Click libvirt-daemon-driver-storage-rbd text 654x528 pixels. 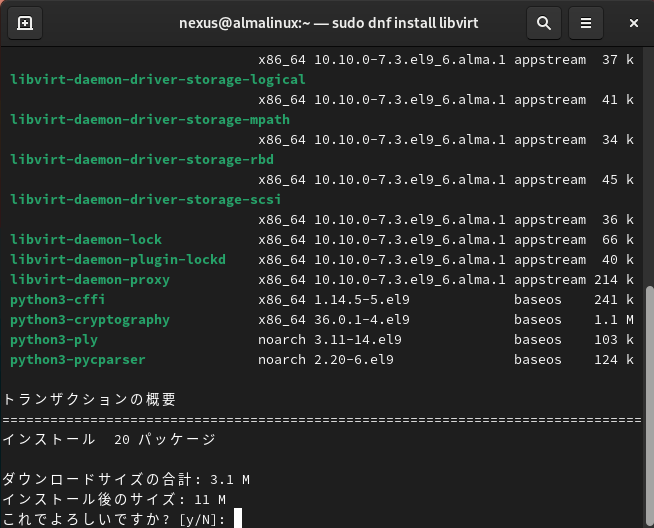coord(142,160)
